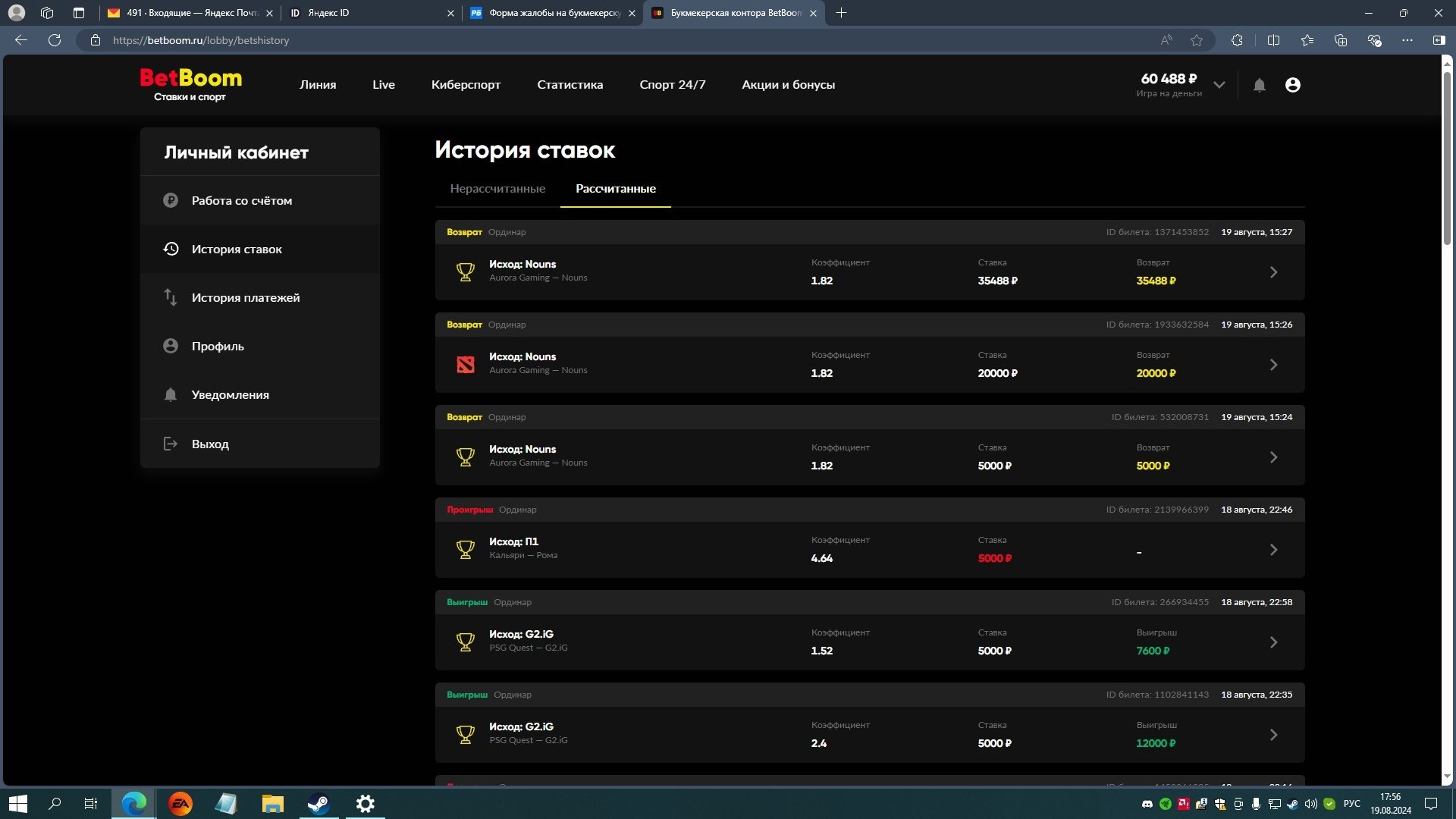Viewport: 1456px width, 819px height.
Task: Open the user profile avatar icon
Action: coord(1293,85)
